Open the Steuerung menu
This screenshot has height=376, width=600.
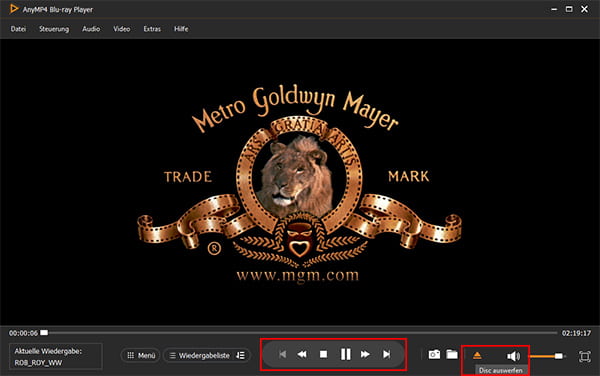54,29
